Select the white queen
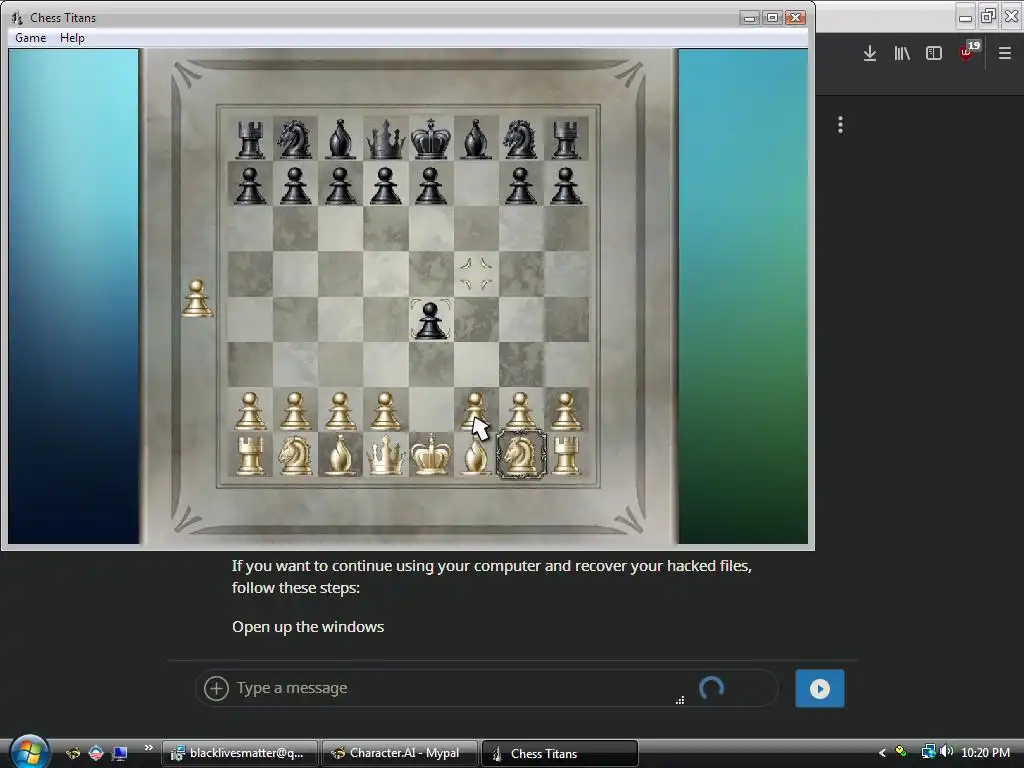Image resolution: width=1024 pixels, height=768 pixels. click(385, 454)
